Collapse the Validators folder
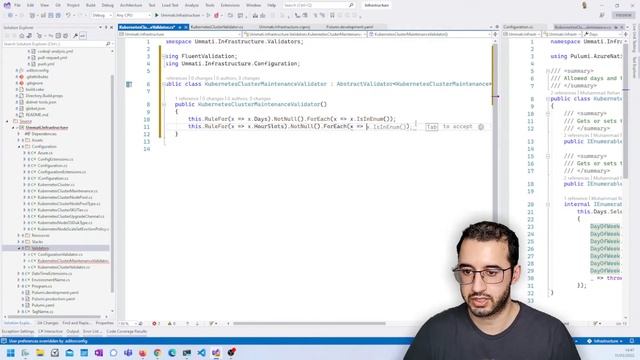Viewport: 640px width, 360px height. [x=19, y=248]
